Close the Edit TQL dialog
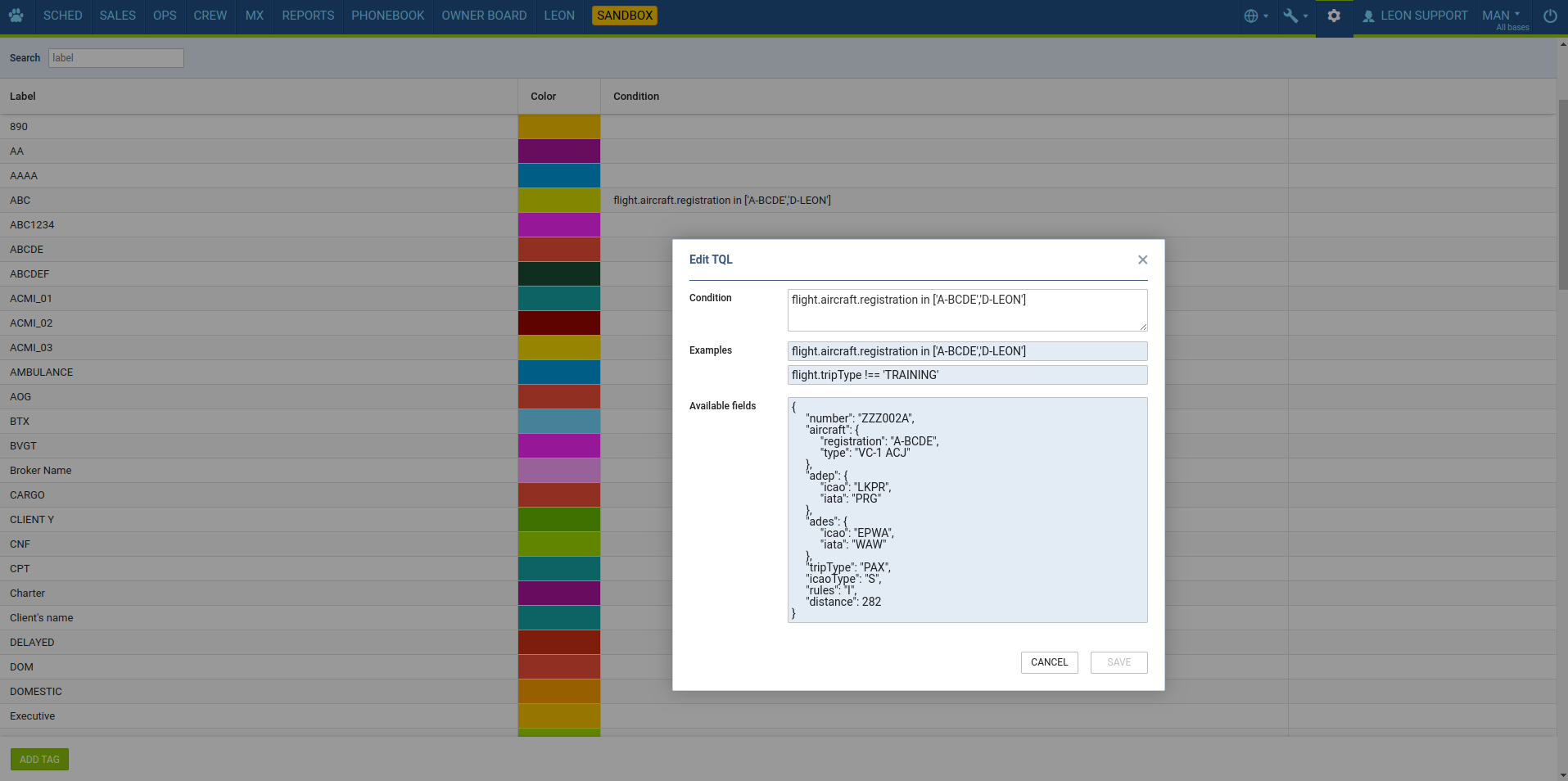Image resolution: width=1568 pixels, height=781 pixels. [x=1142, y=260]
